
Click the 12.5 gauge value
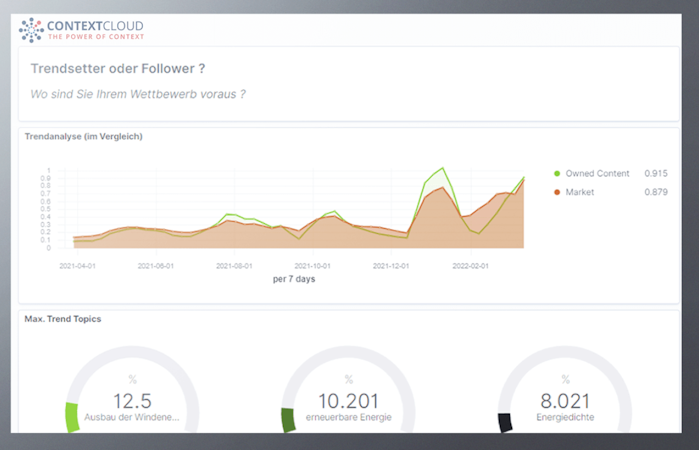(x=132, y=401)
